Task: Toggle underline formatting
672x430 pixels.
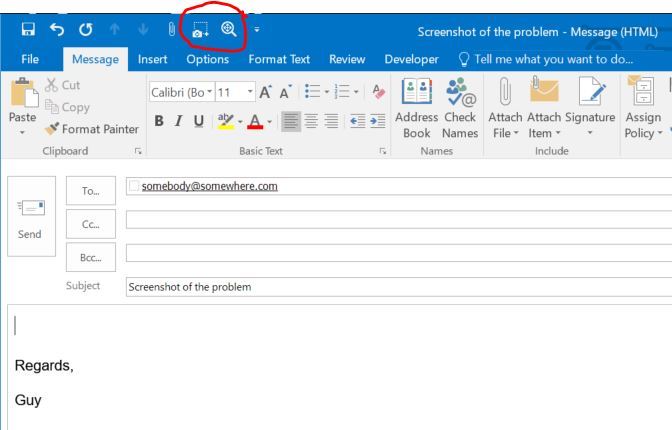Action: click(x=198, y=121)
